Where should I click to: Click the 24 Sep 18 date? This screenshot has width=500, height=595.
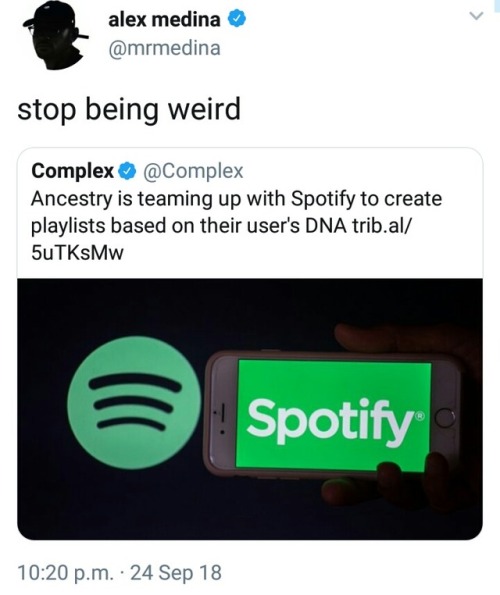point(176,573)
